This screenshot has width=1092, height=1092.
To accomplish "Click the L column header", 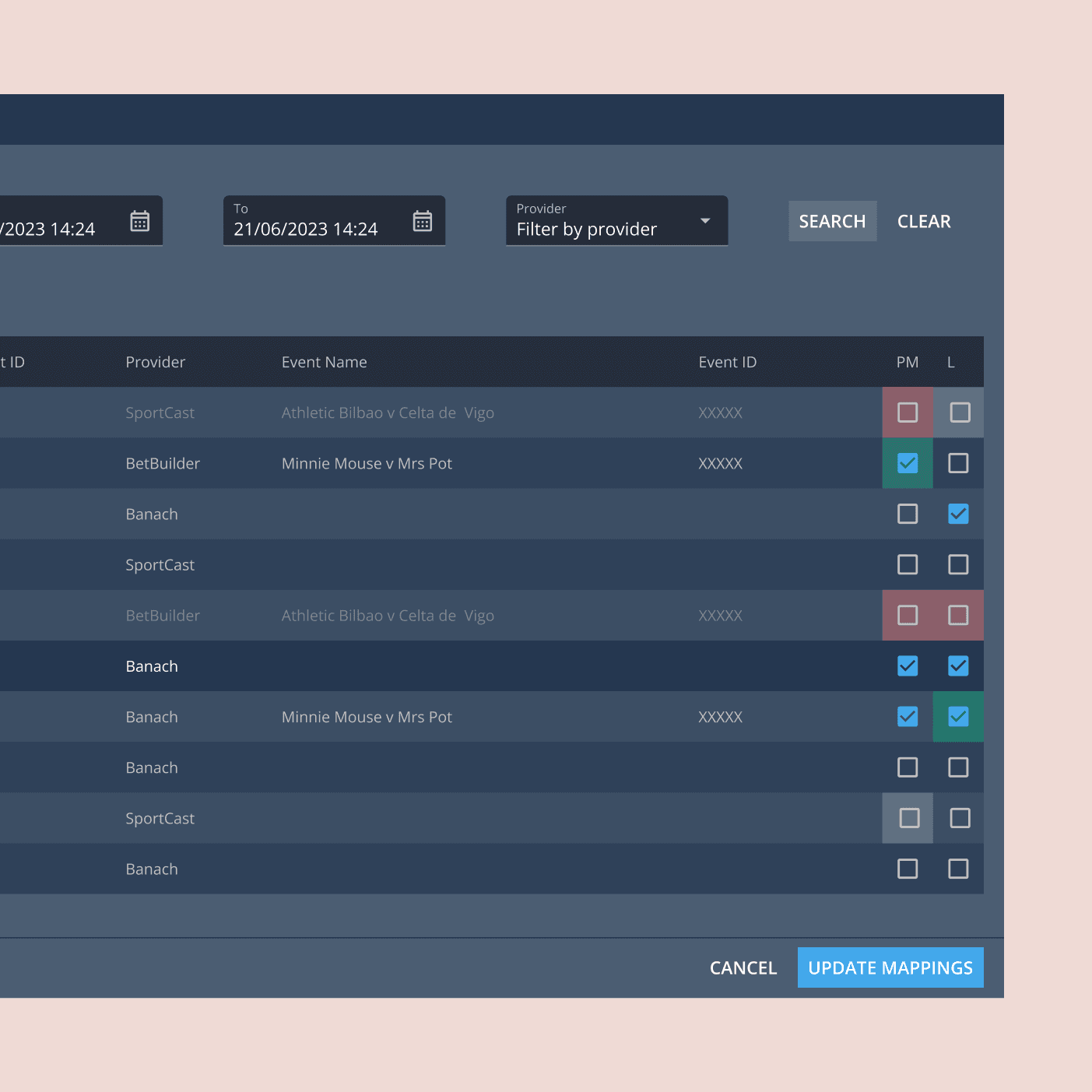I will tap(950, 362).
